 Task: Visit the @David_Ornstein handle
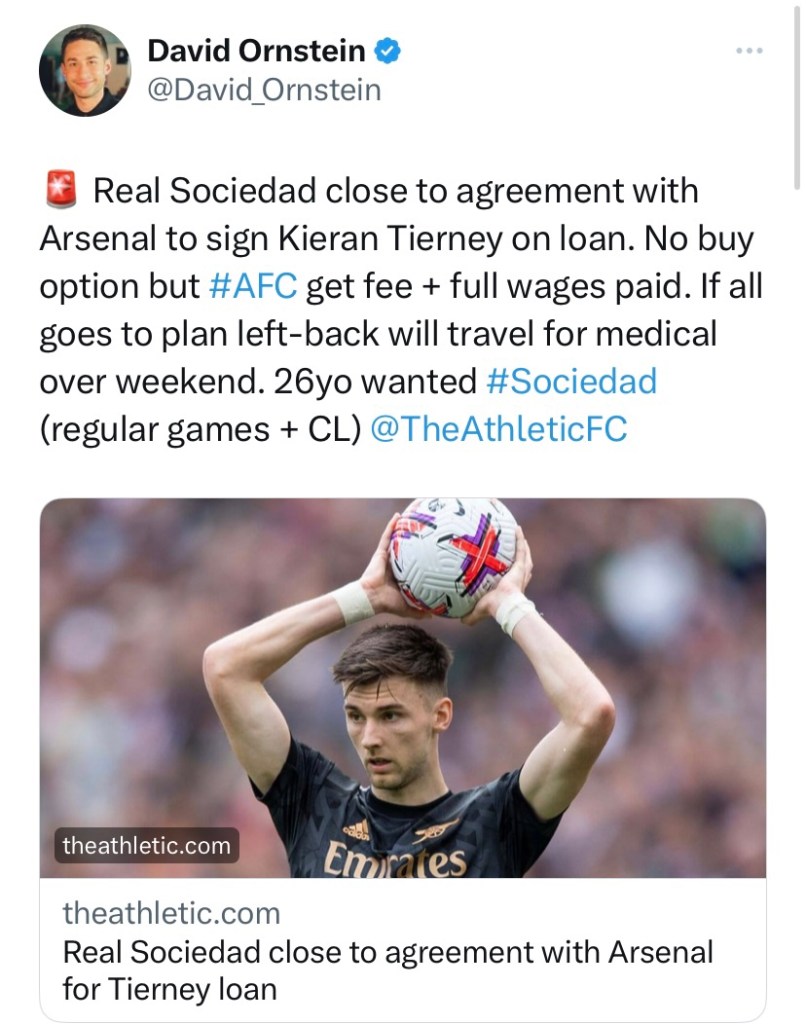click(x=264, y=90)
